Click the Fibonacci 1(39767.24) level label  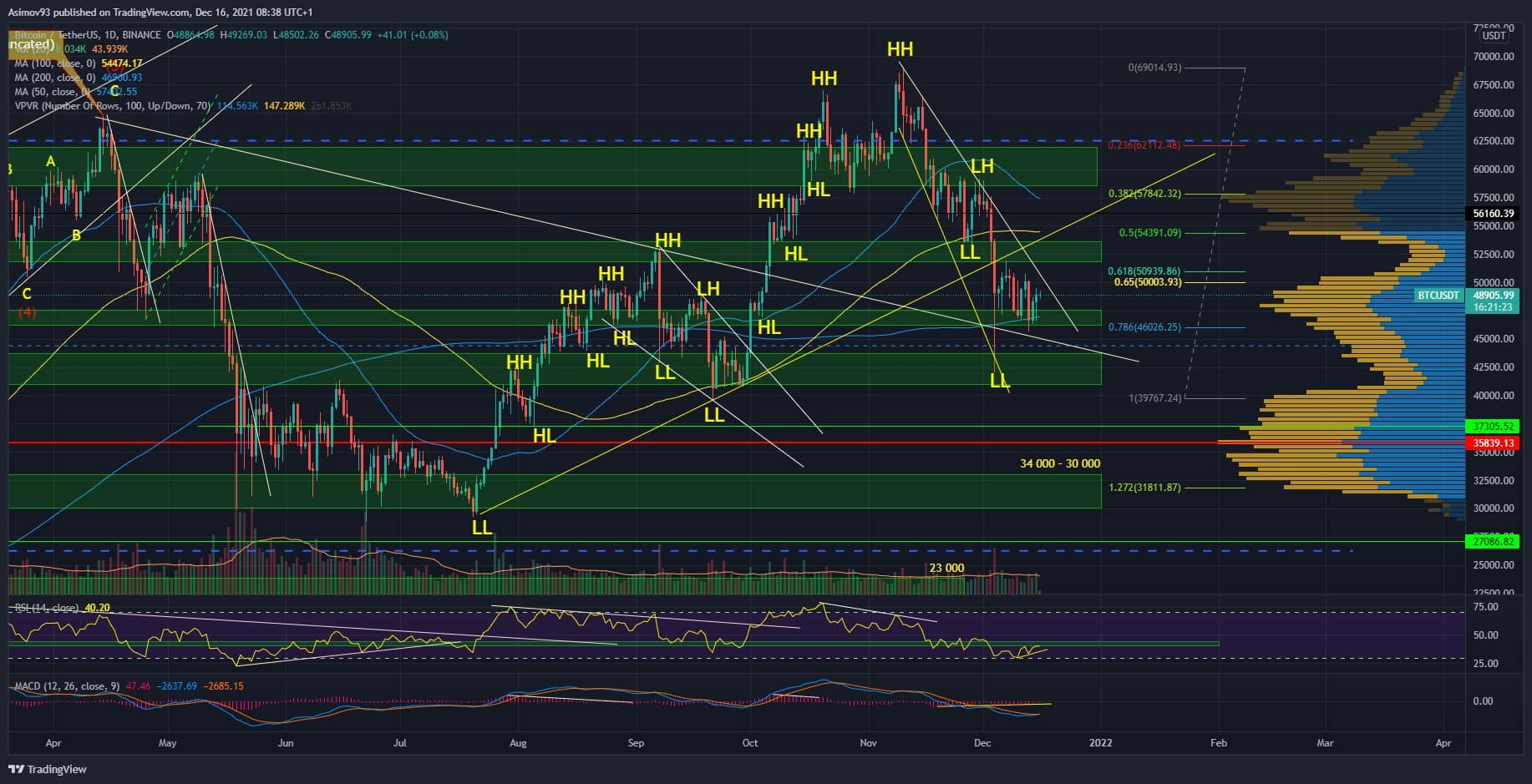click(1154, 398)
